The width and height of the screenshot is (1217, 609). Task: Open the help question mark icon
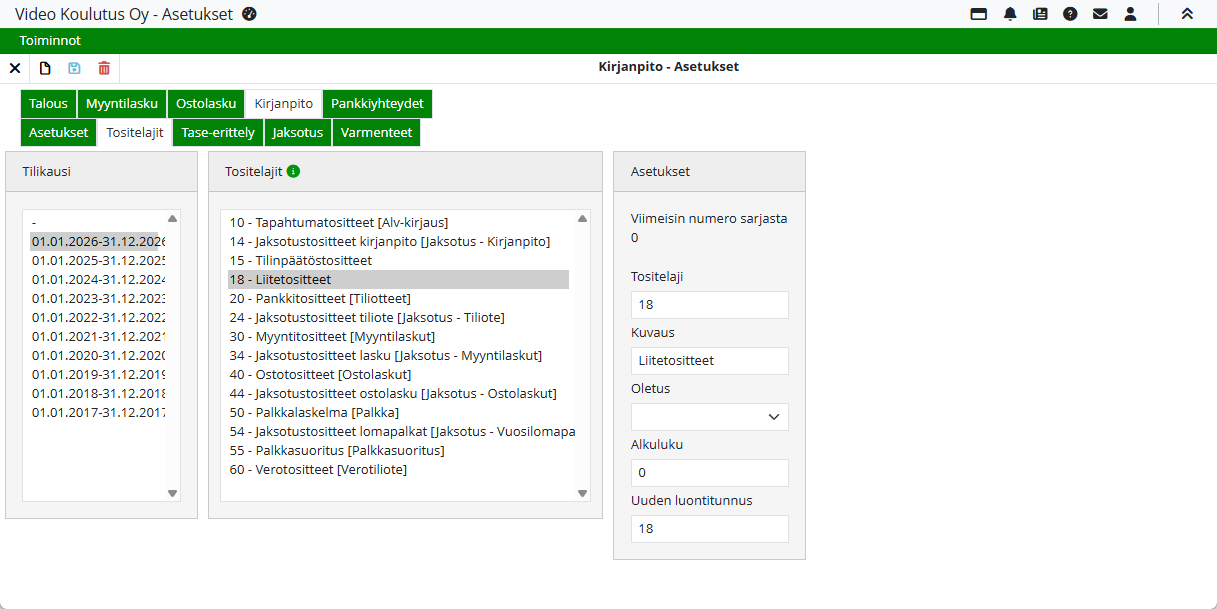1070,14
